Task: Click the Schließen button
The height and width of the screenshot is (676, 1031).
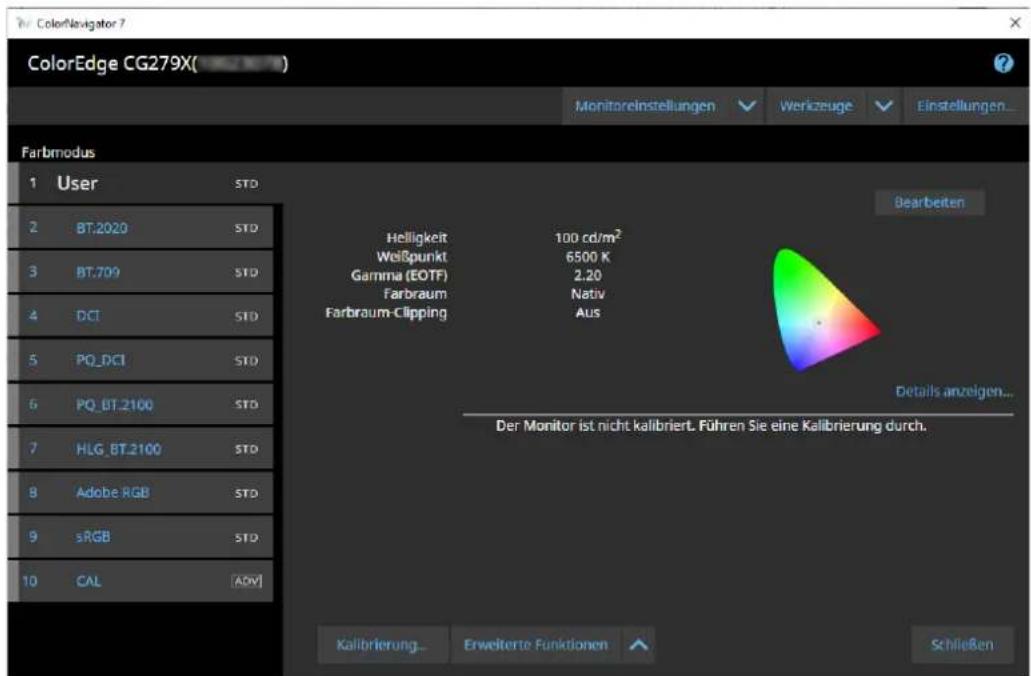Action: click(x=962, y=645)
